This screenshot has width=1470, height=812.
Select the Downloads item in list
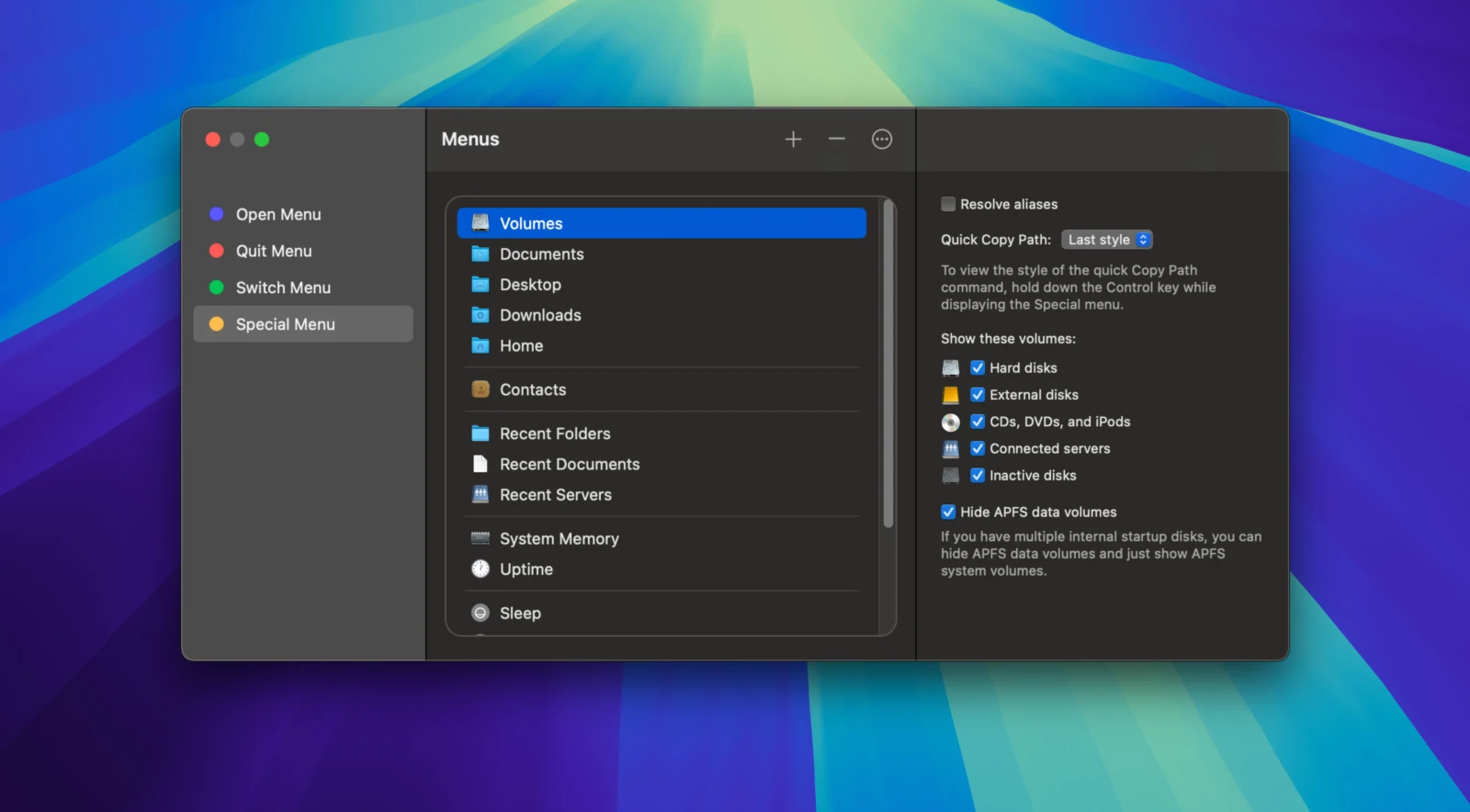(x=540, y=316)
